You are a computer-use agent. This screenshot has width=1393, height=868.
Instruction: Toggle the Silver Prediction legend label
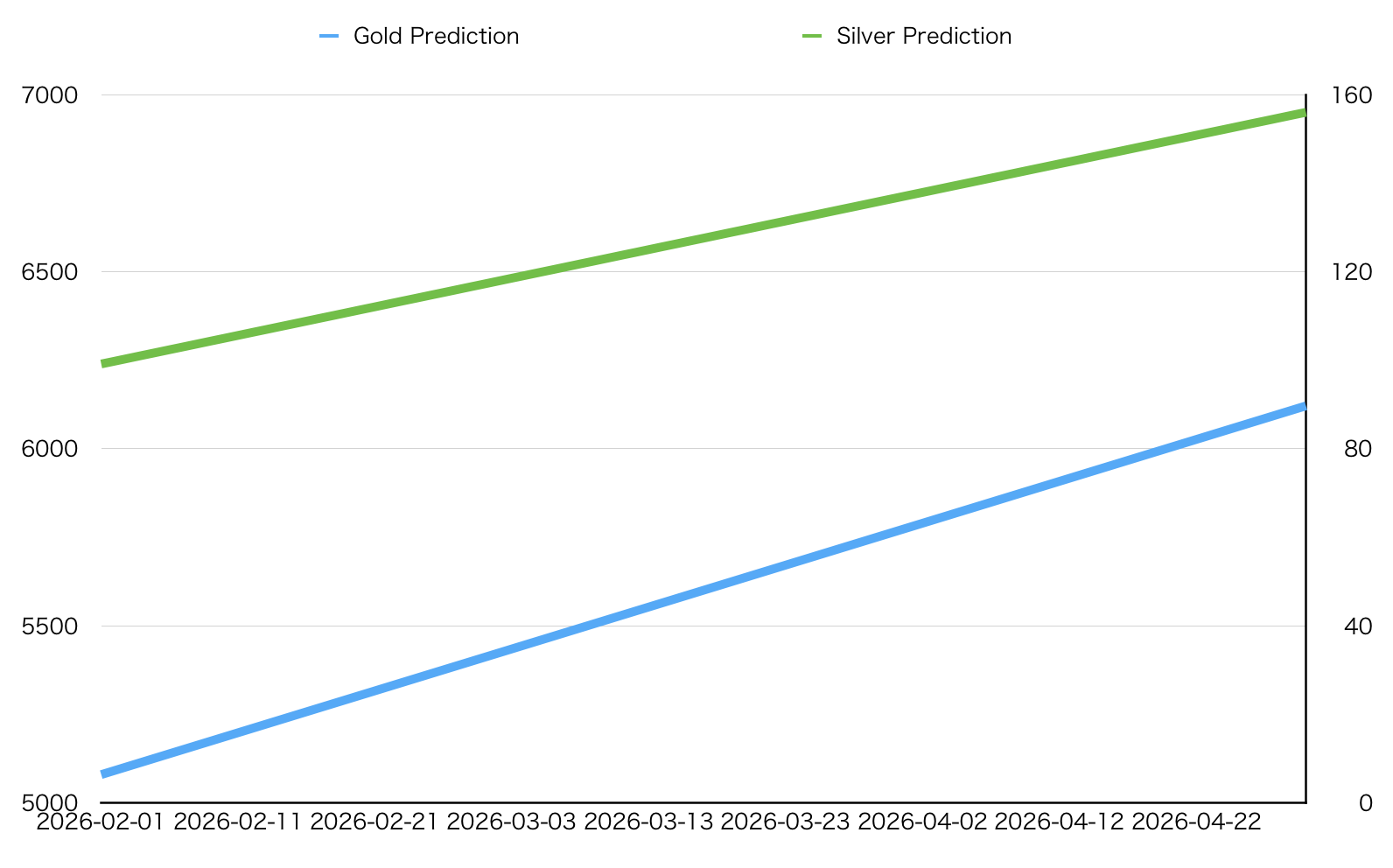tap(923, 36)
